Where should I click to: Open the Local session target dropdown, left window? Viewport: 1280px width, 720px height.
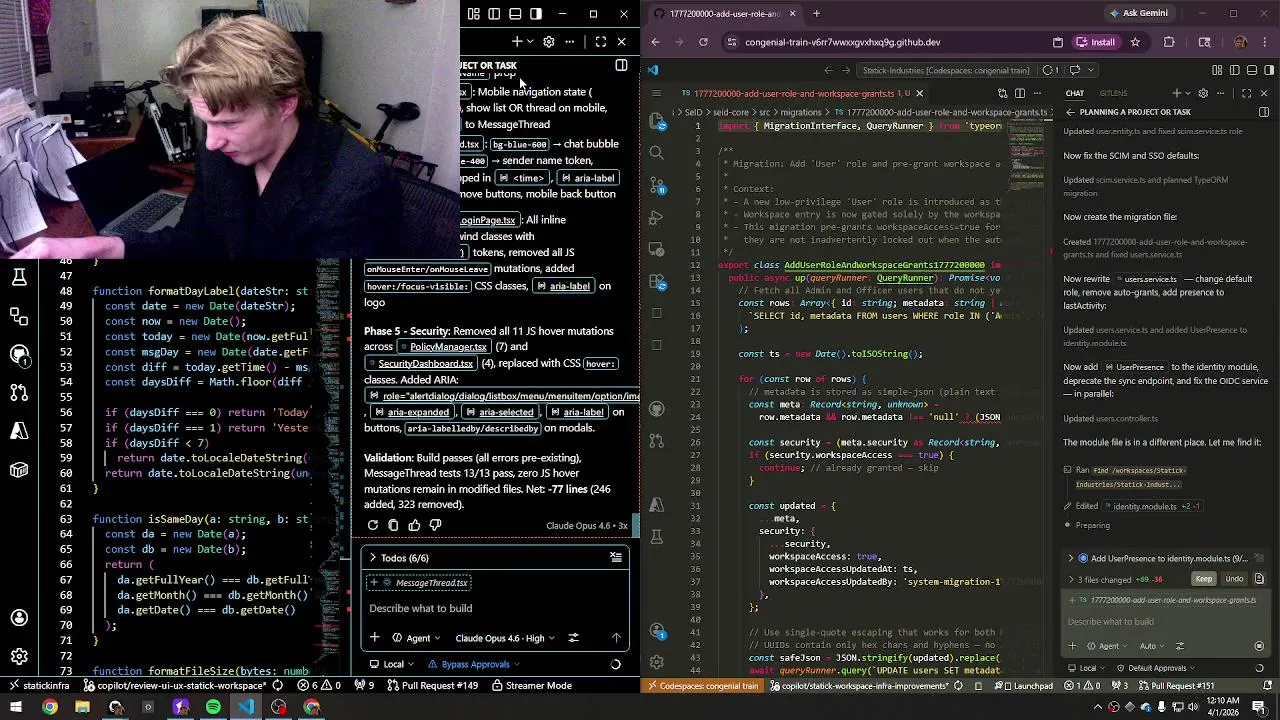click(x=394, y=664)
